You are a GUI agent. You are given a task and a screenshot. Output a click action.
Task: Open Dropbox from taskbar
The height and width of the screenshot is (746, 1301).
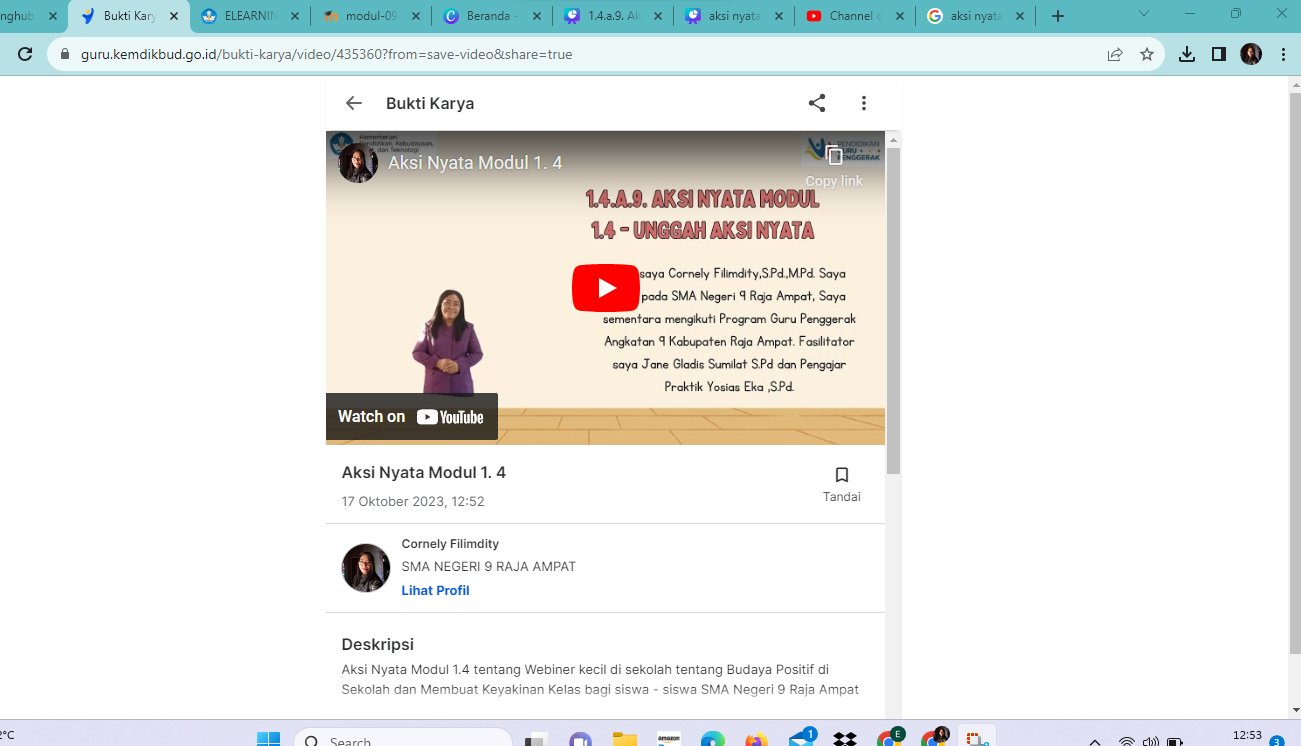845,740
